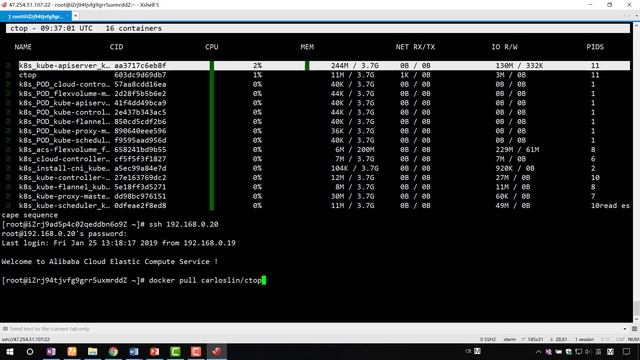Launch Google Chrome from the taskbar
This screenshot has width=640, height=360.
(x=113, y=351)
